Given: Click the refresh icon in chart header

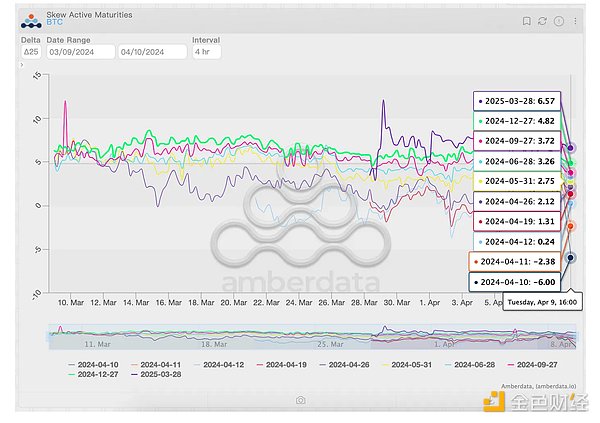Looking at the screenshot, I should pos(542,21).
